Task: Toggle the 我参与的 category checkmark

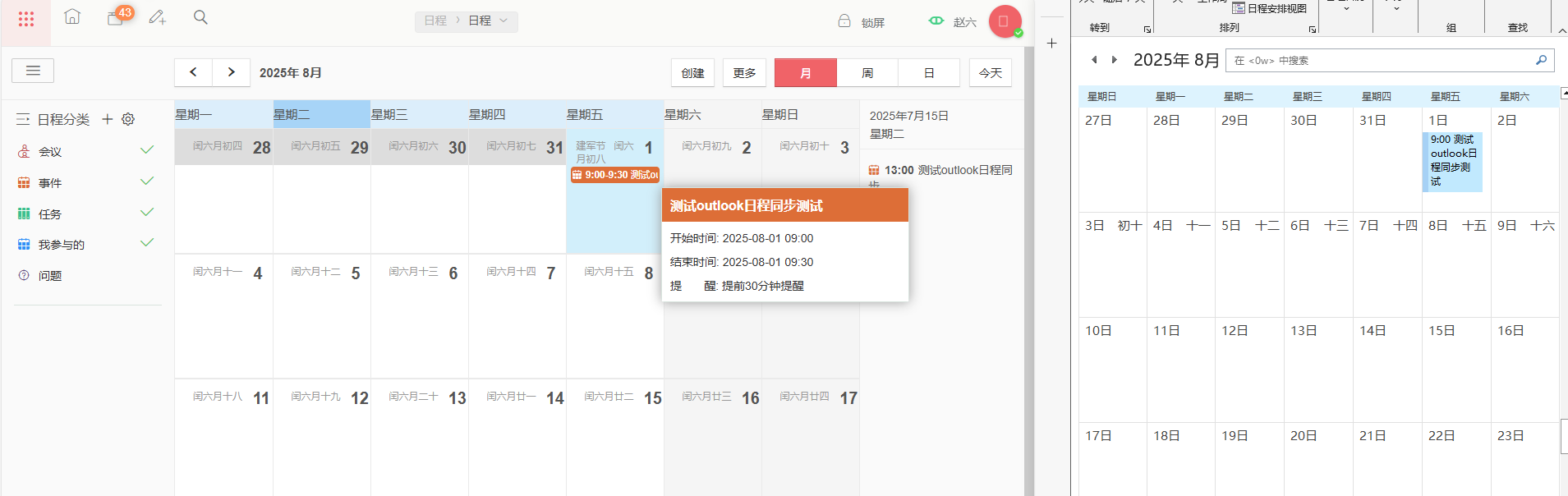Action: pos(147,243)
